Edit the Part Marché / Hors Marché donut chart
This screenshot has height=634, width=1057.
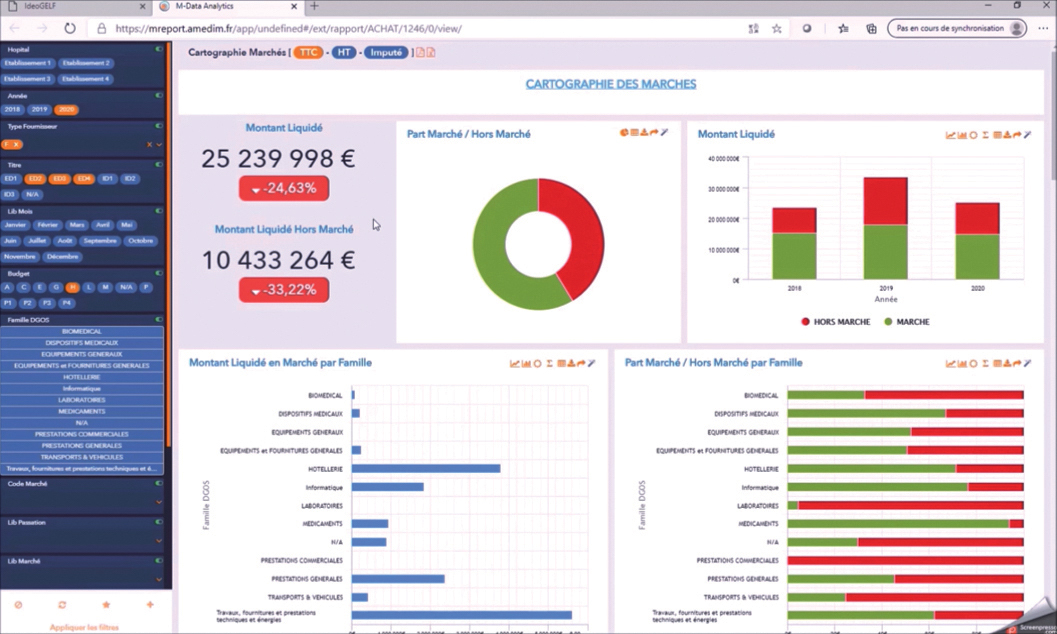click(664, 133)
